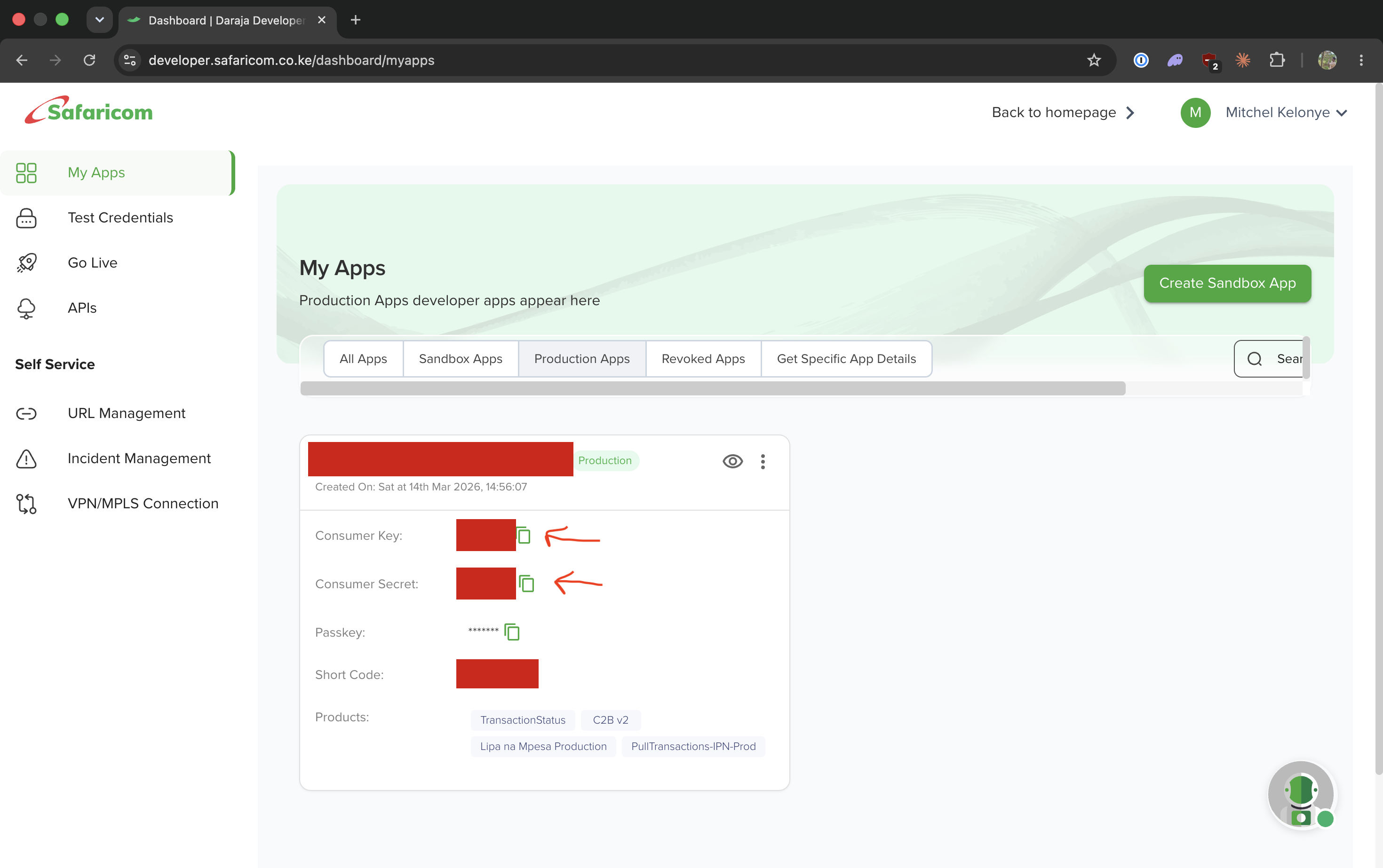Click the Create Sandbox App button
This screenshot has width=1383, height=868.
pos(1227,283)
